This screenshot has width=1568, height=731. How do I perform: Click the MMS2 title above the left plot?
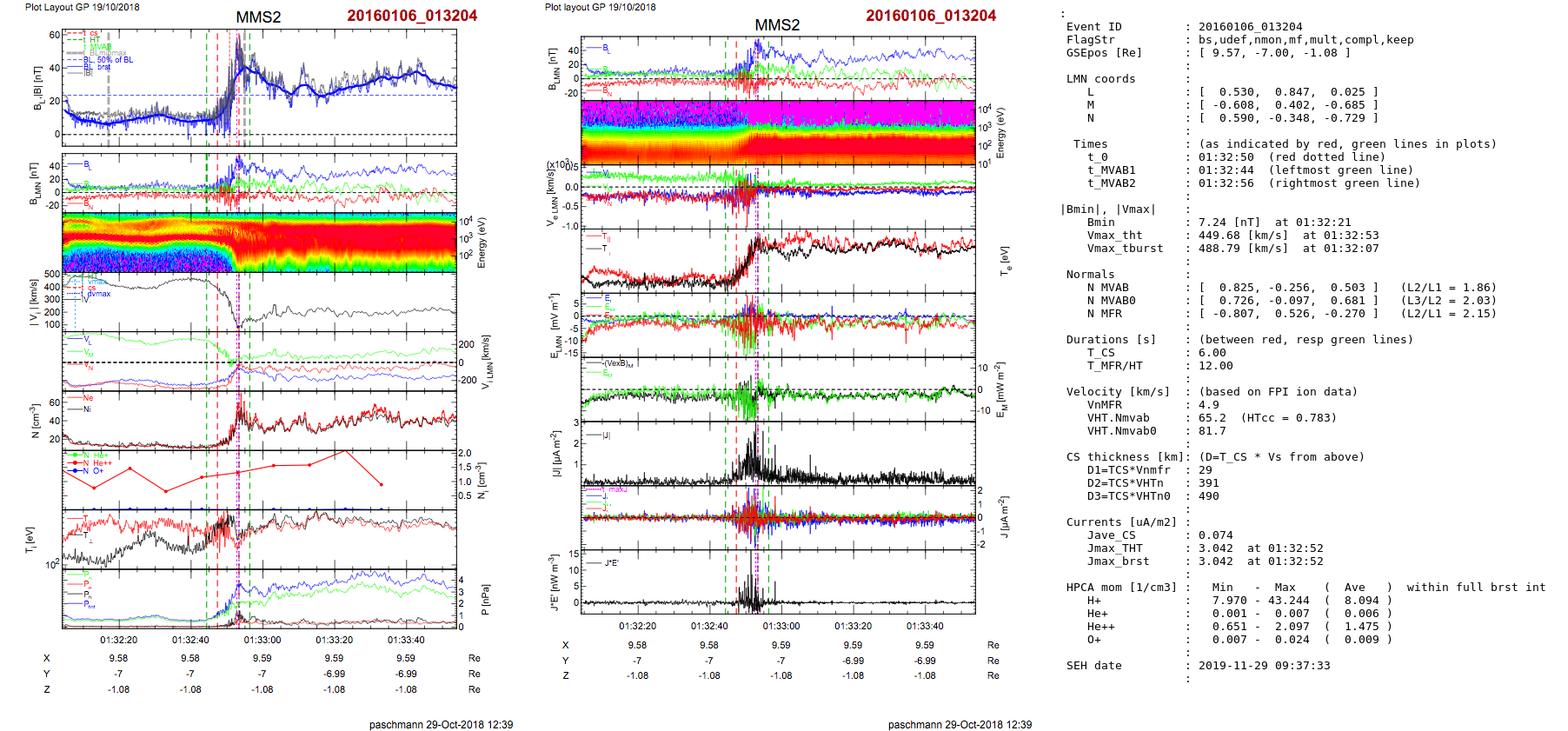(x=258, y=17)
